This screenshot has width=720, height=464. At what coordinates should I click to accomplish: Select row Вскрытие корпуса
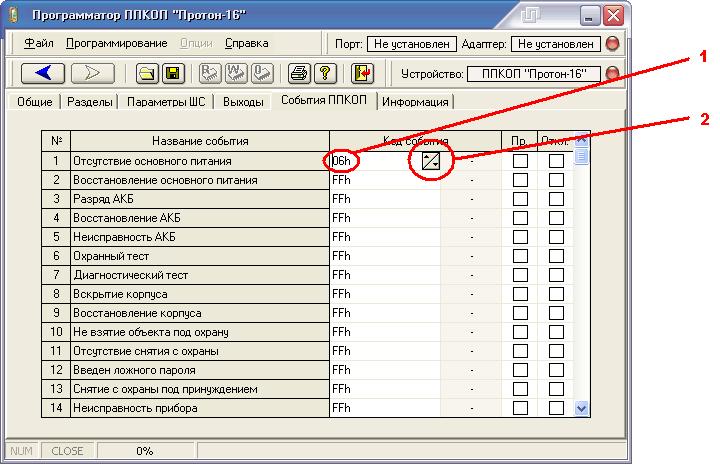pyautogui.click(x=200, y=294)
